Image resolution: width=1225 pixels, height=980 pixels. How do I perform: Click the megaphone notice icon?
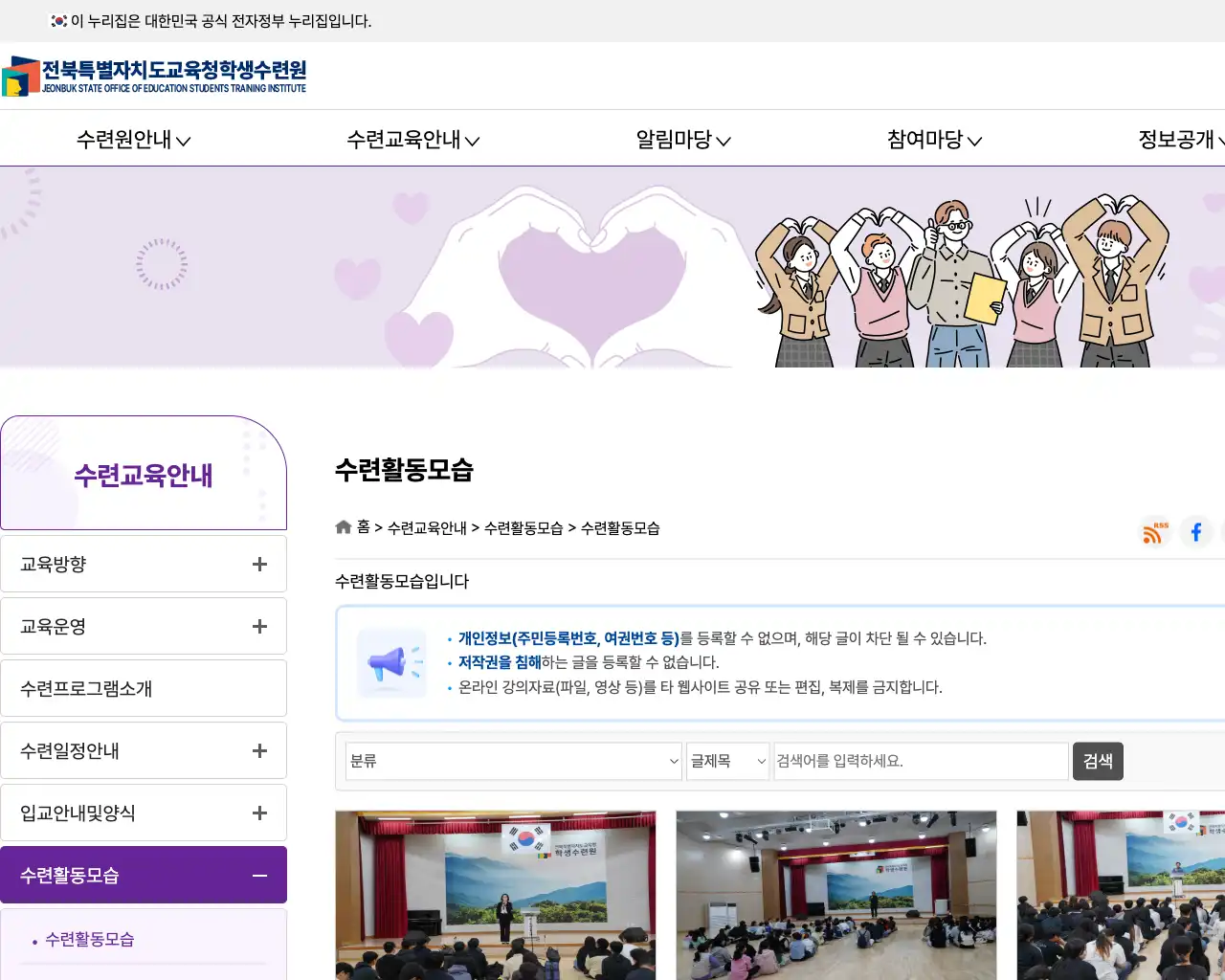[x=391, y=663]
